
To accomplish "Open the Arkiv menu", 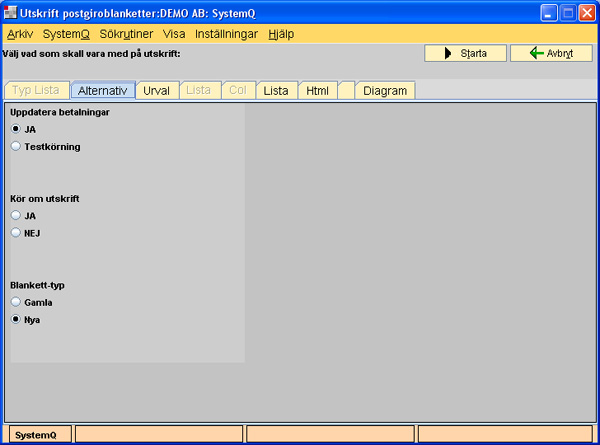I will [20, 33].
